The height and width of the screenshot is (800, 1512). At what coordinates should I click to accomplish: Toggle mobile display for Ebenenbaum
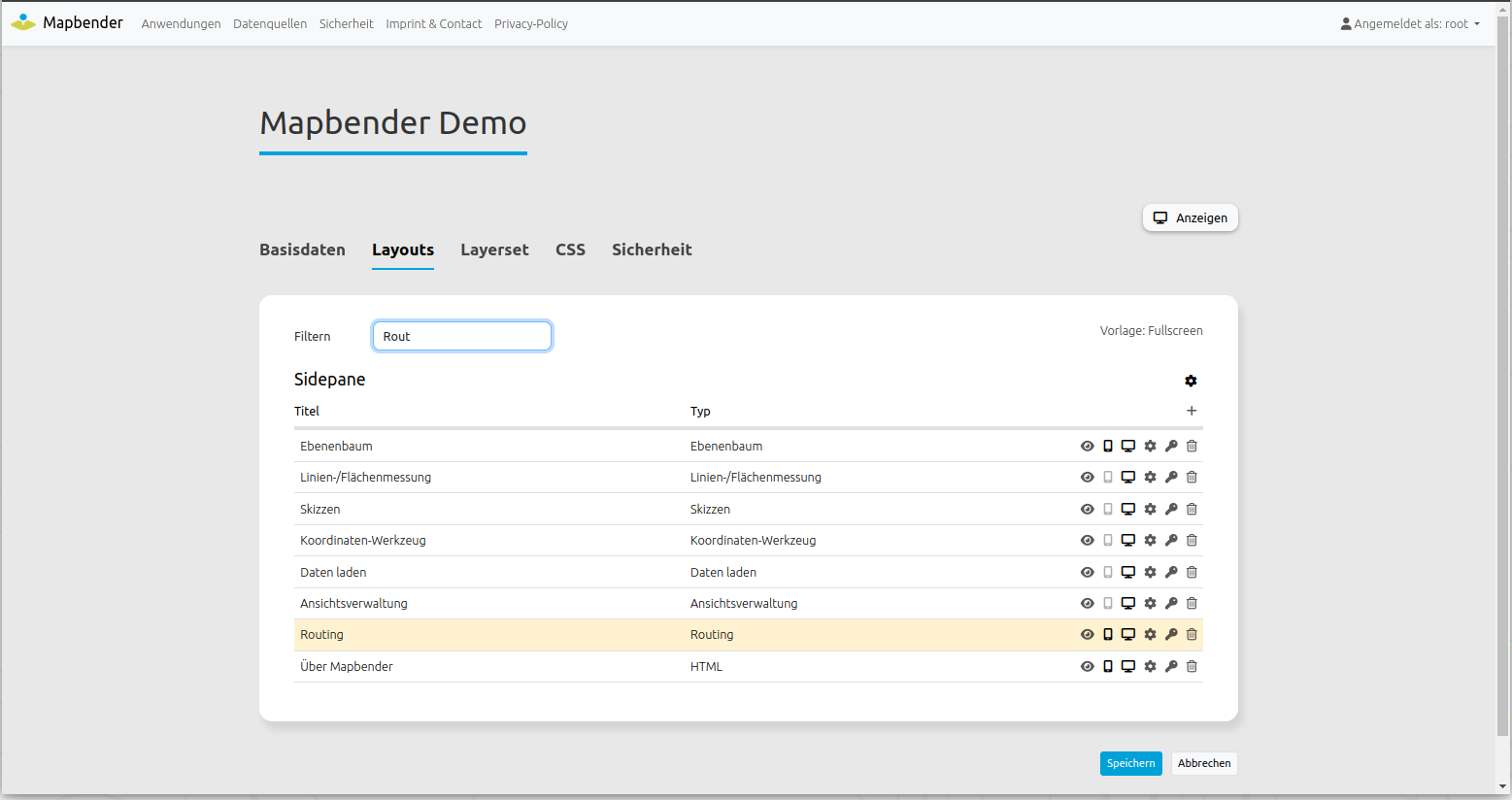pyautogui.click(x=1108, y=446)
